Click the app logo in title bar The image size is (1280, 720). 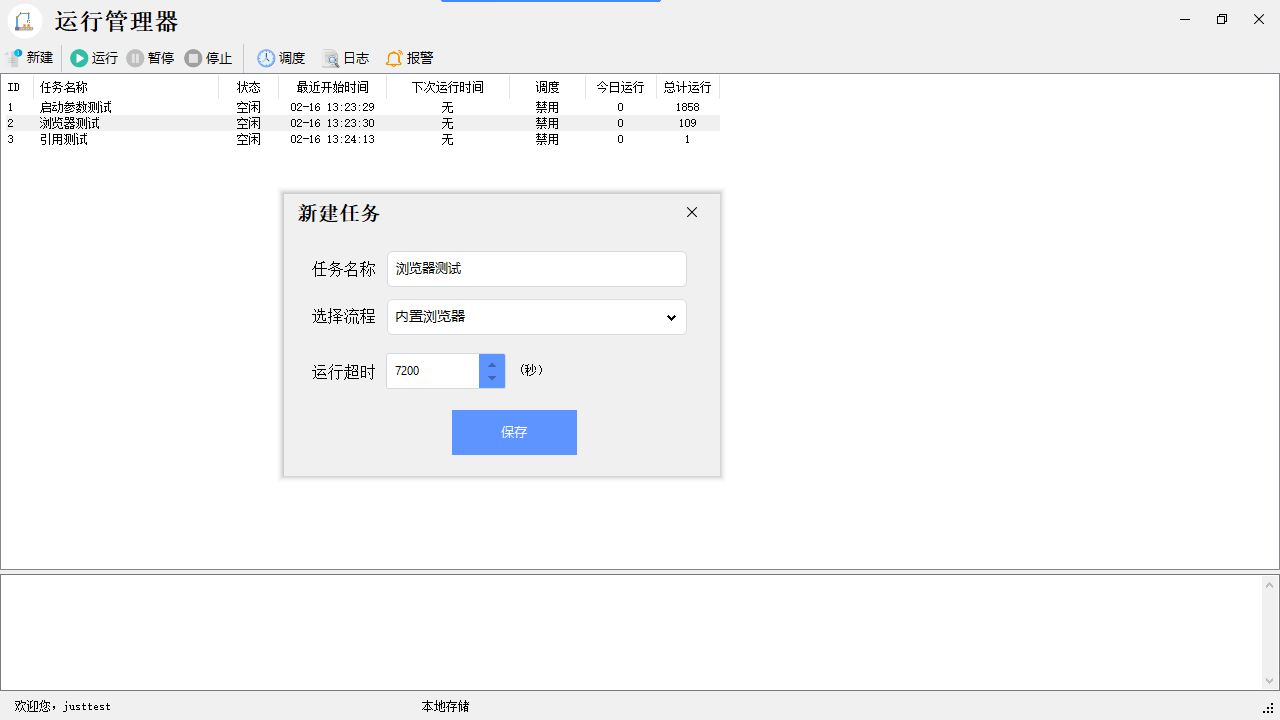pos(25,21)
